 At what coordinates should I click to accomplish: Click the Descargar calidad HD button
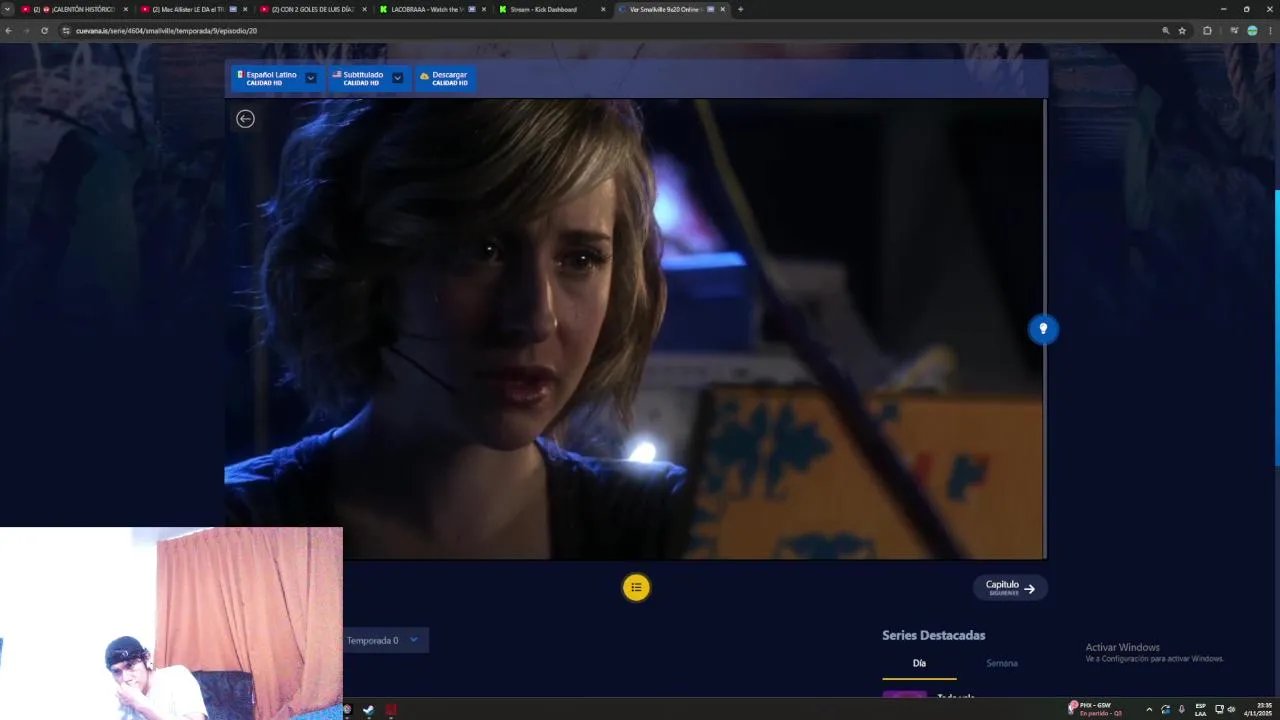pyautogui.click(x=444, y=78)
